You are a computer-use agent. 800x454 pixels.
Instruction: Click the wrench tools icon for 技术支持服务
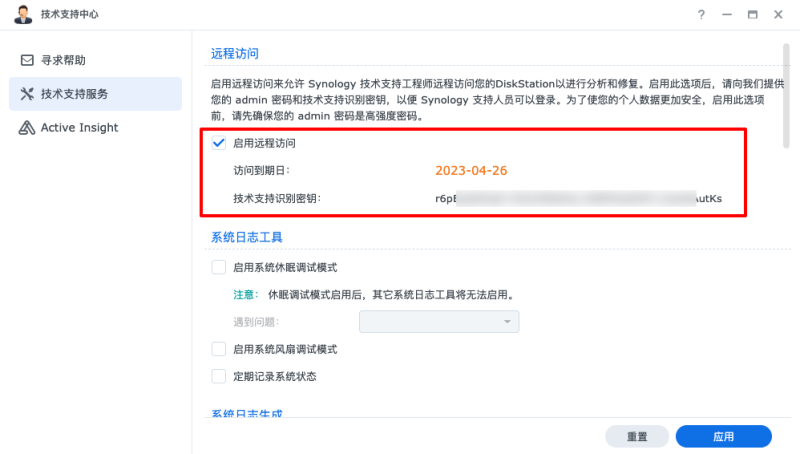click(x=27, y=94)
